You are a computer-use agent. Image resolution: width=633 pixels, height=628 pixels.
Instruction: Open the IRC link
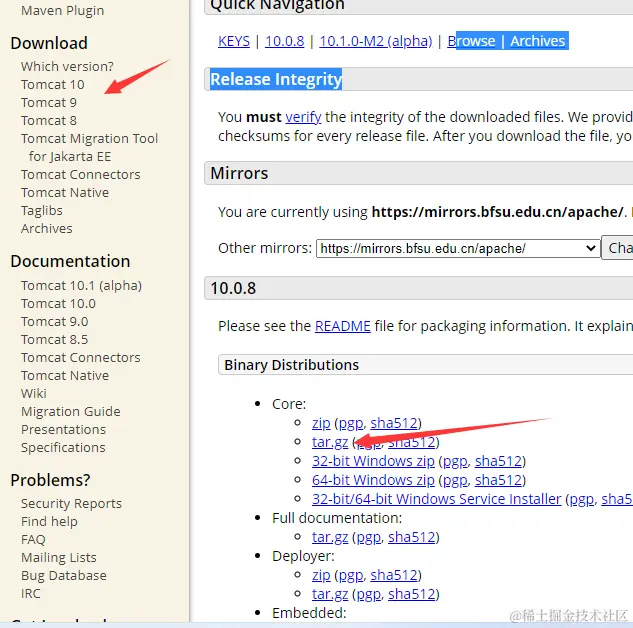(31, 594)
